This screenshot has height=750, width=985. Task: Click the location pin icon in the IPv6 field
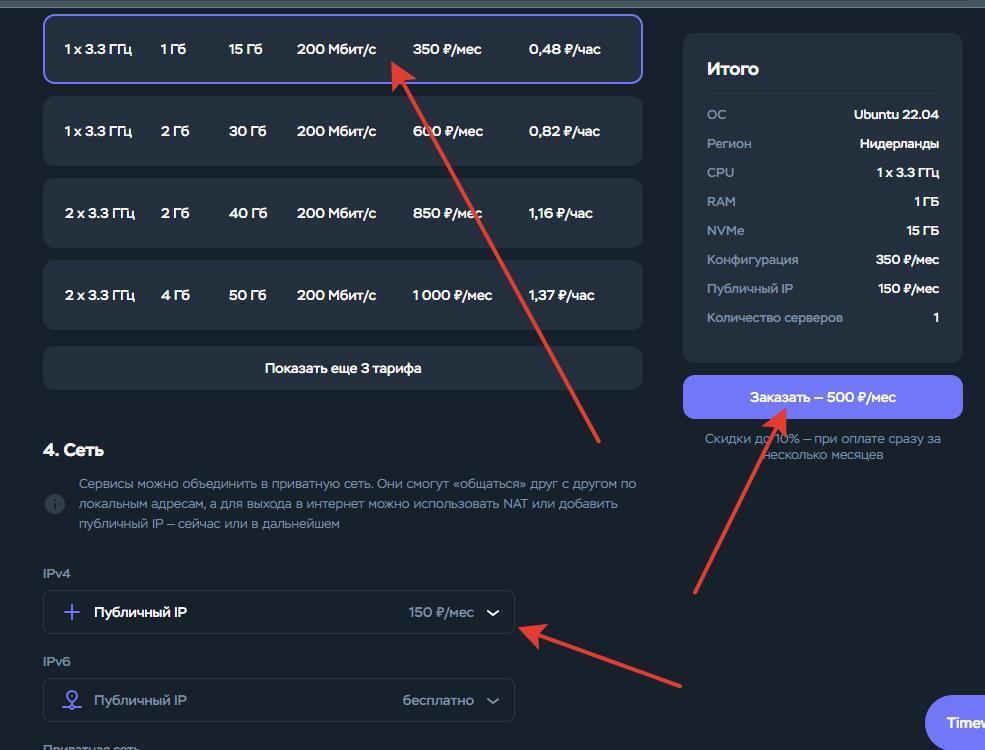pos(72,700)
